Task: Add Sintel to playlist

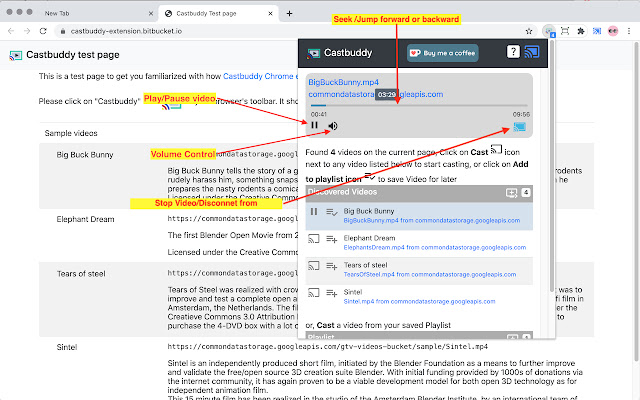Action: [331, 293]
